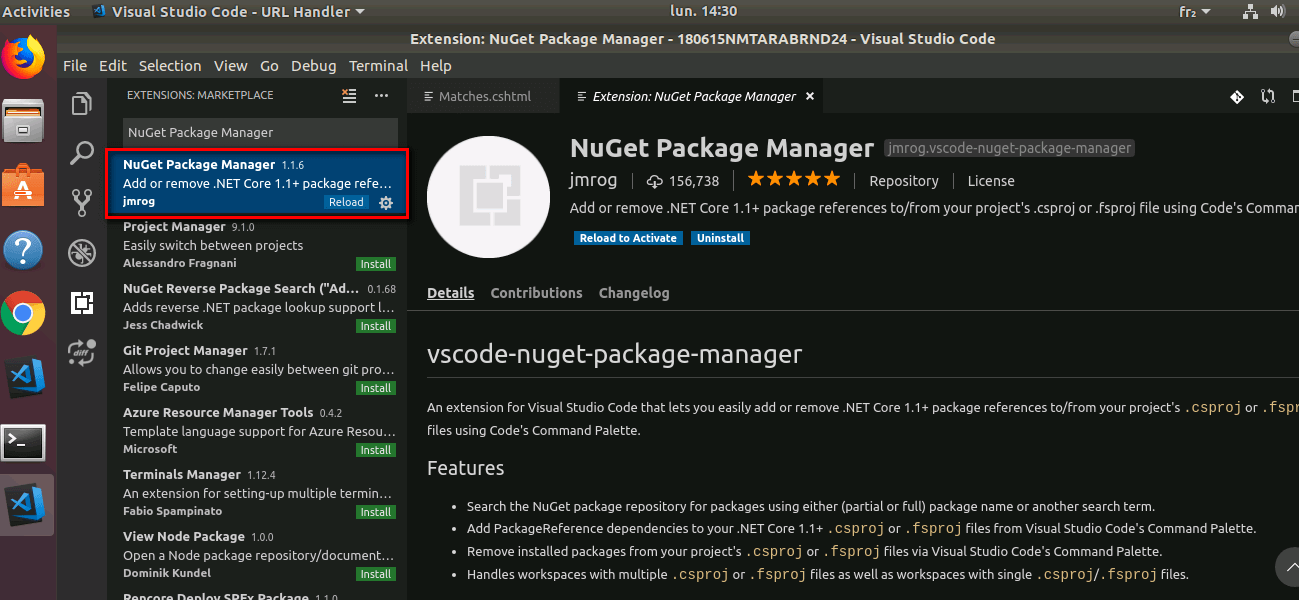Open the Help menu
The height and width of the screenshot is (600, 1299).
(x=436, y=66)
